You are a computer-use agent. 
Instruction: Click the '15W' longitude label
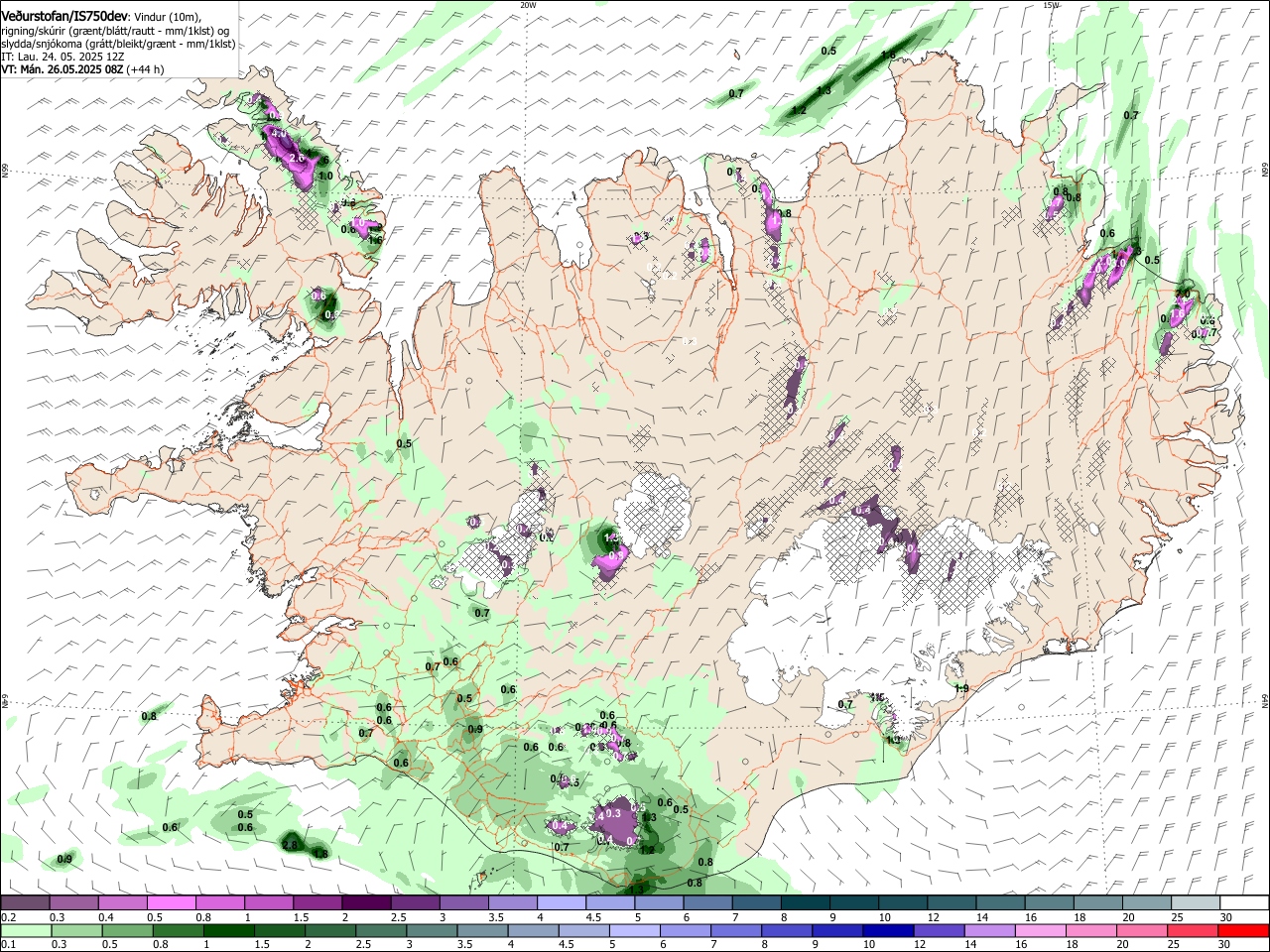(x=1051, y=5)
